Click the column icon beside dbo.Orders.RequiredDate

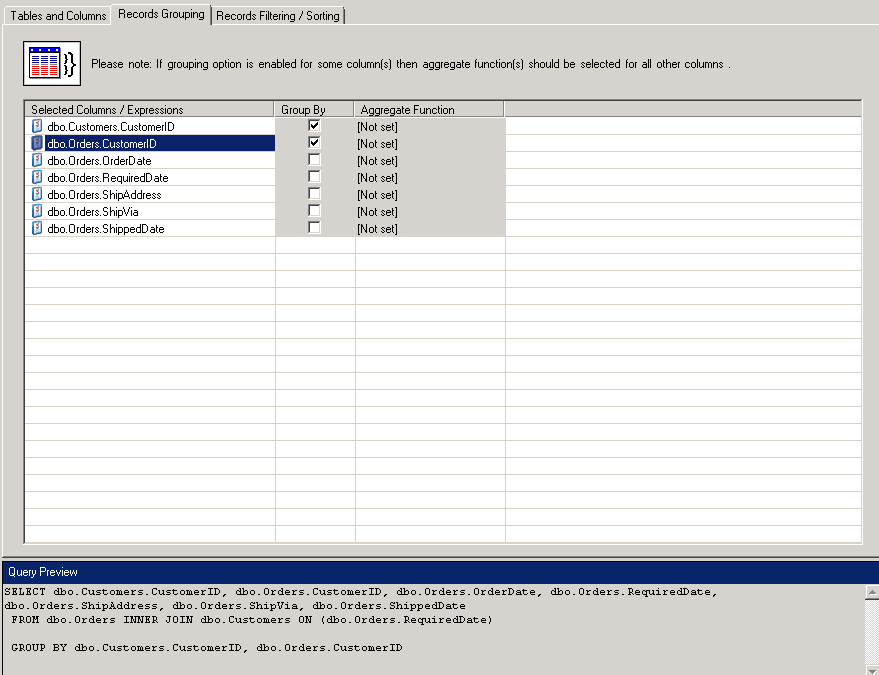37,178
